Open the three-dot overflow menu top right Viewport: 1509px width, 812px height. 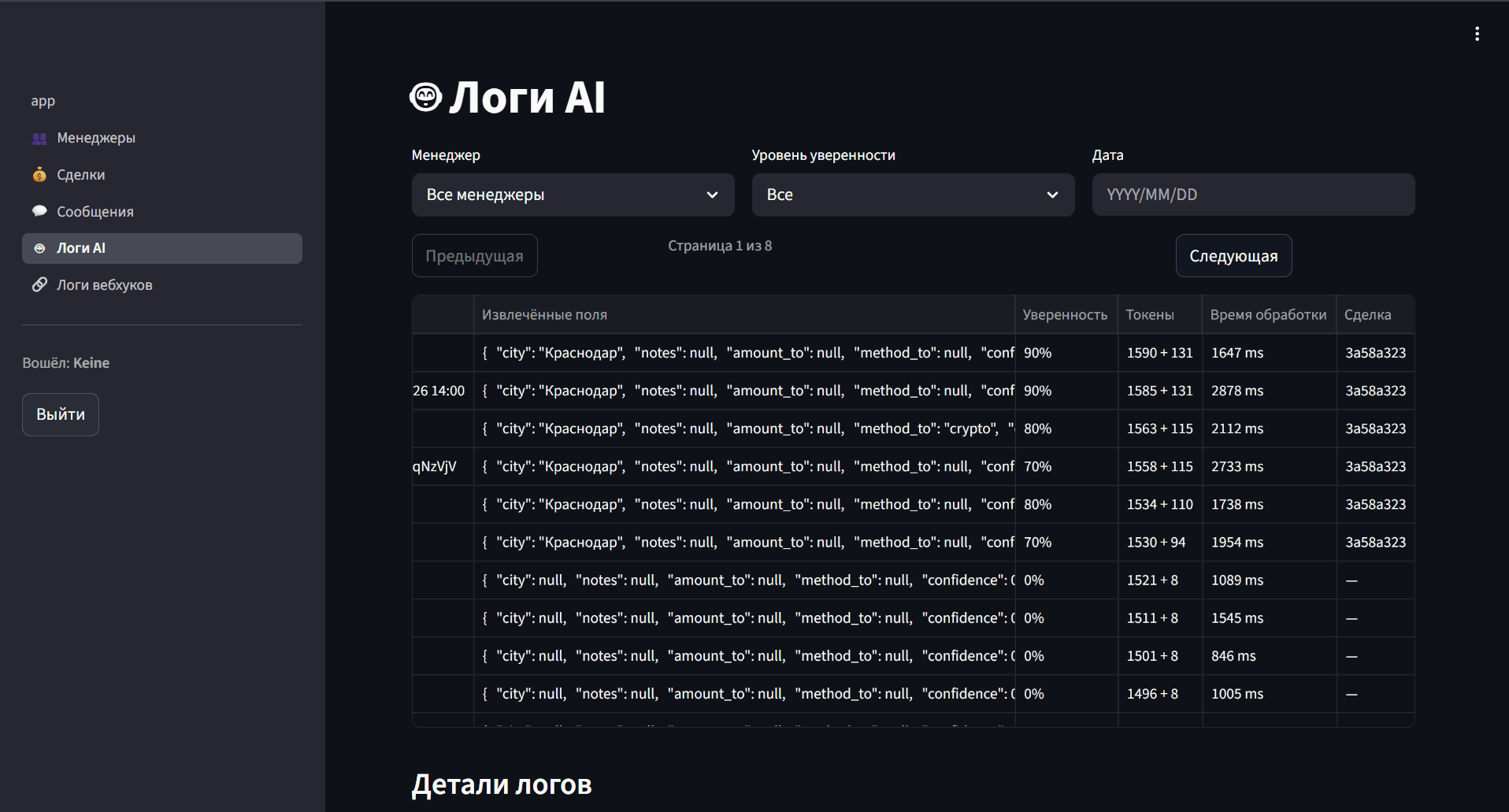click(x=1477, y=33)
